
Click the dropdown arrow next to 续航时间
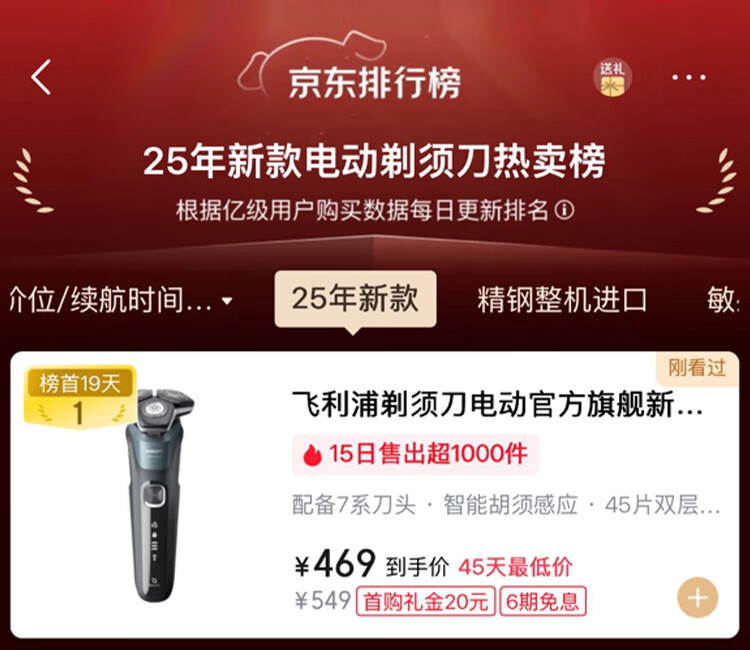pyautogui.click(x=227, y=301)
